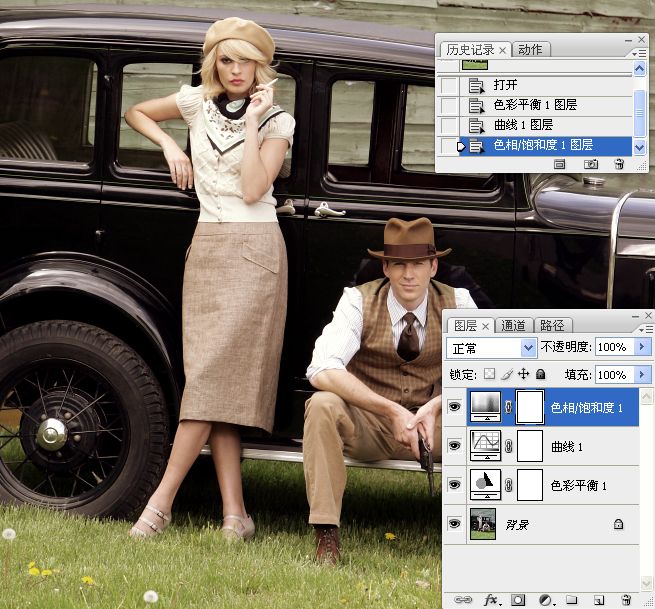Click the delete layer trash icon in Layers panel

(x=626, y=600)
